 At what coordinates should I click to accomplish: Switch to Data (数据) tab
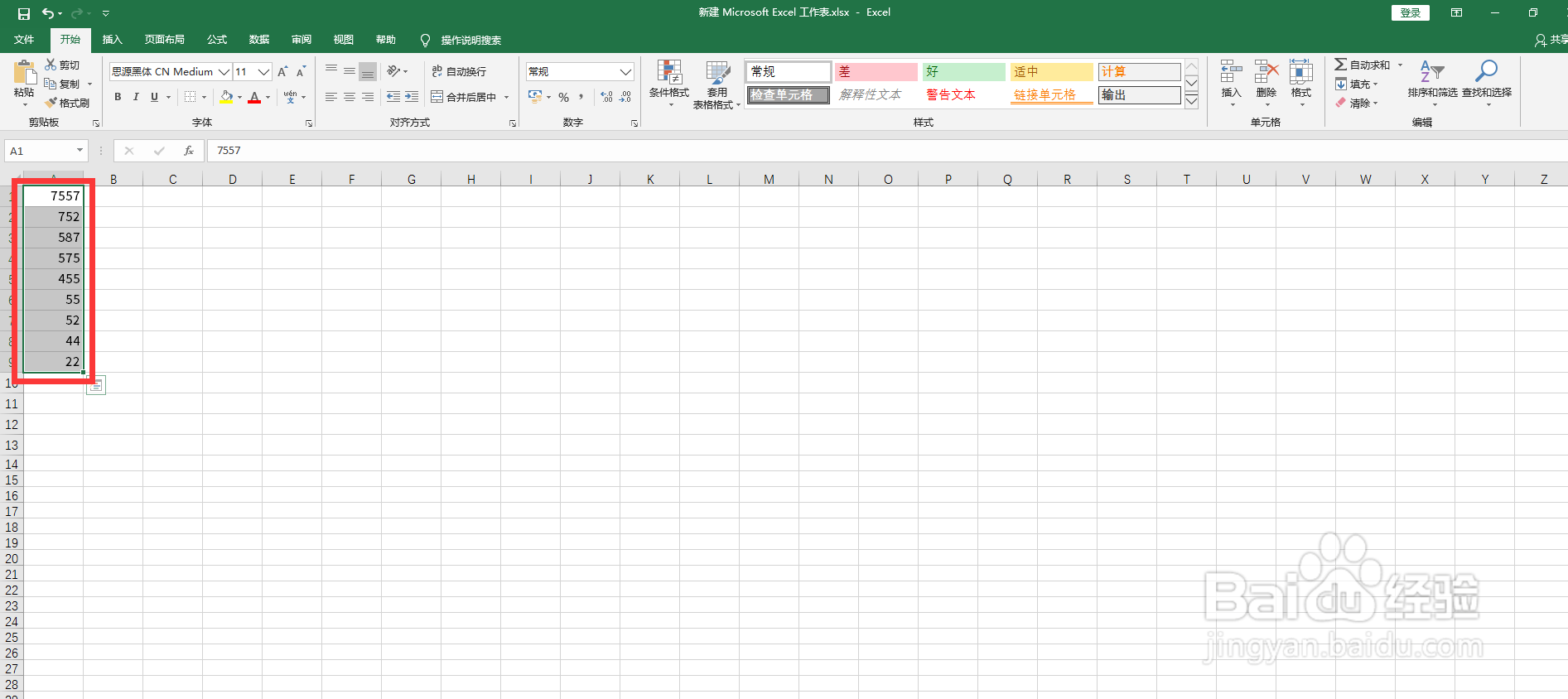click(259, 40)
